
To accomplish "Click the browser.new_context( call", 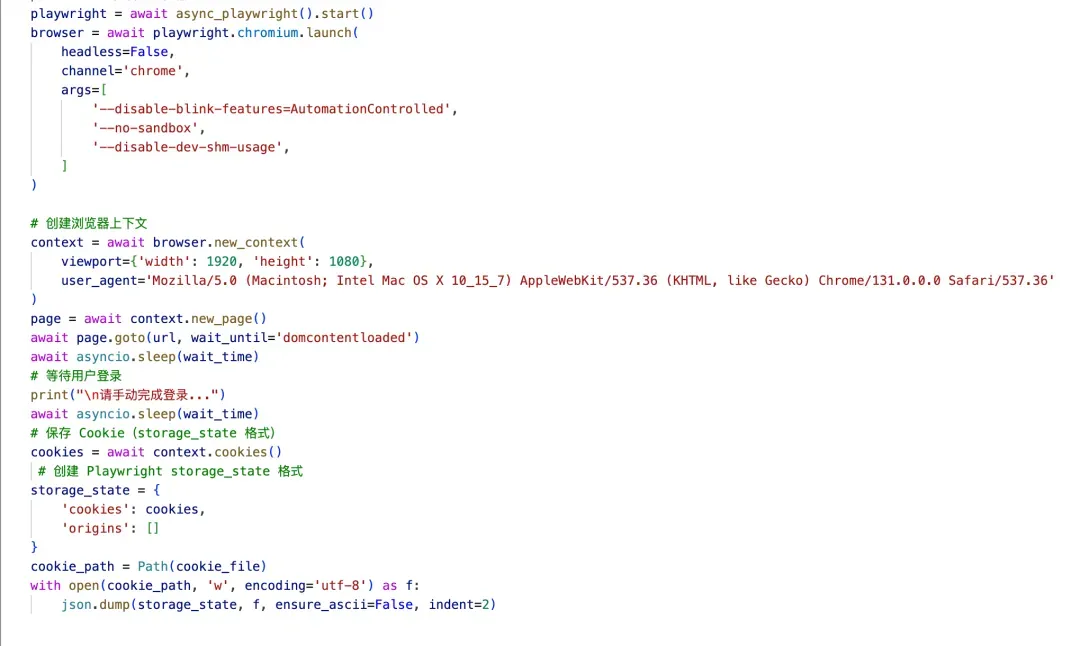I will tap(229, 242).
